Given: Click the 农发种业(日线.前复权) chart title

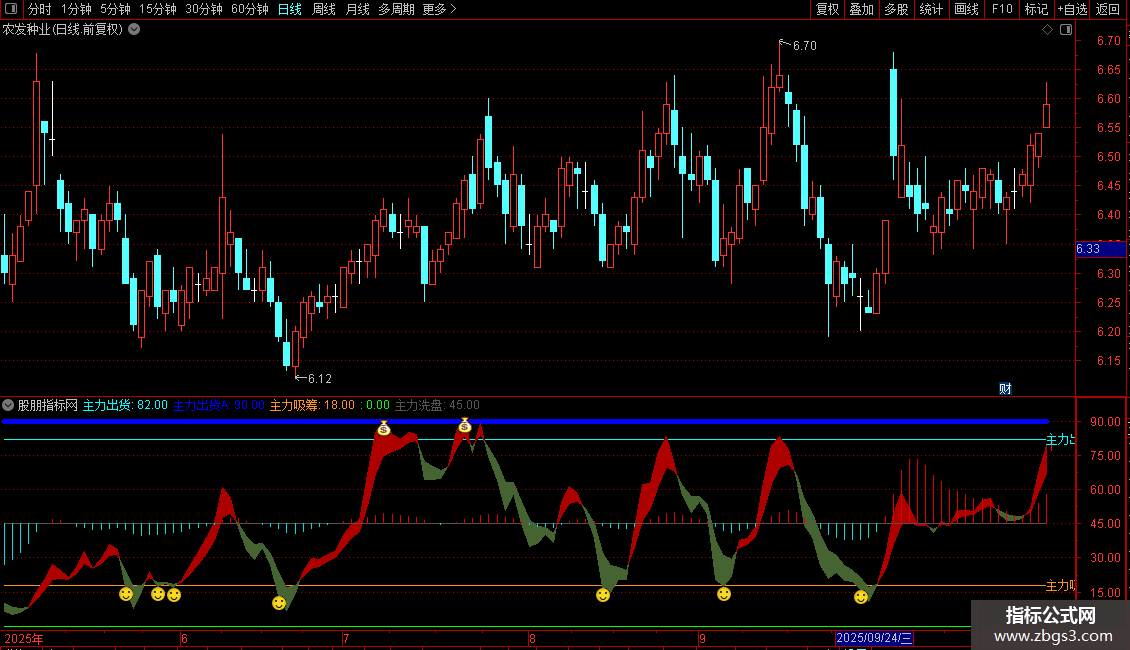Looking at the screenshot, I should [x=63, y=30].
